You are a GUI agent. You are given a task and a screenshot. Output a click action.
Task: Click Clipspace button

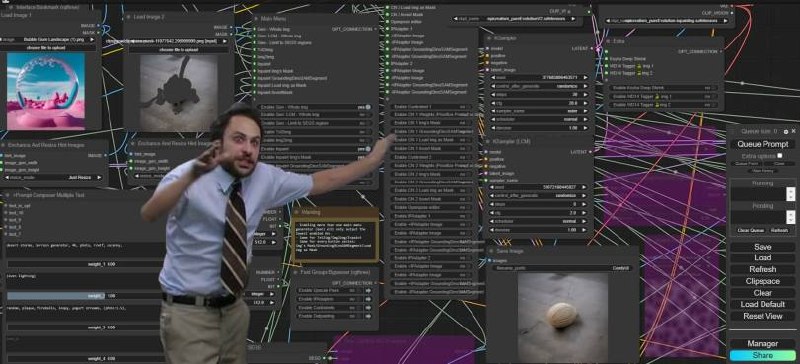[x=762, y=281]
